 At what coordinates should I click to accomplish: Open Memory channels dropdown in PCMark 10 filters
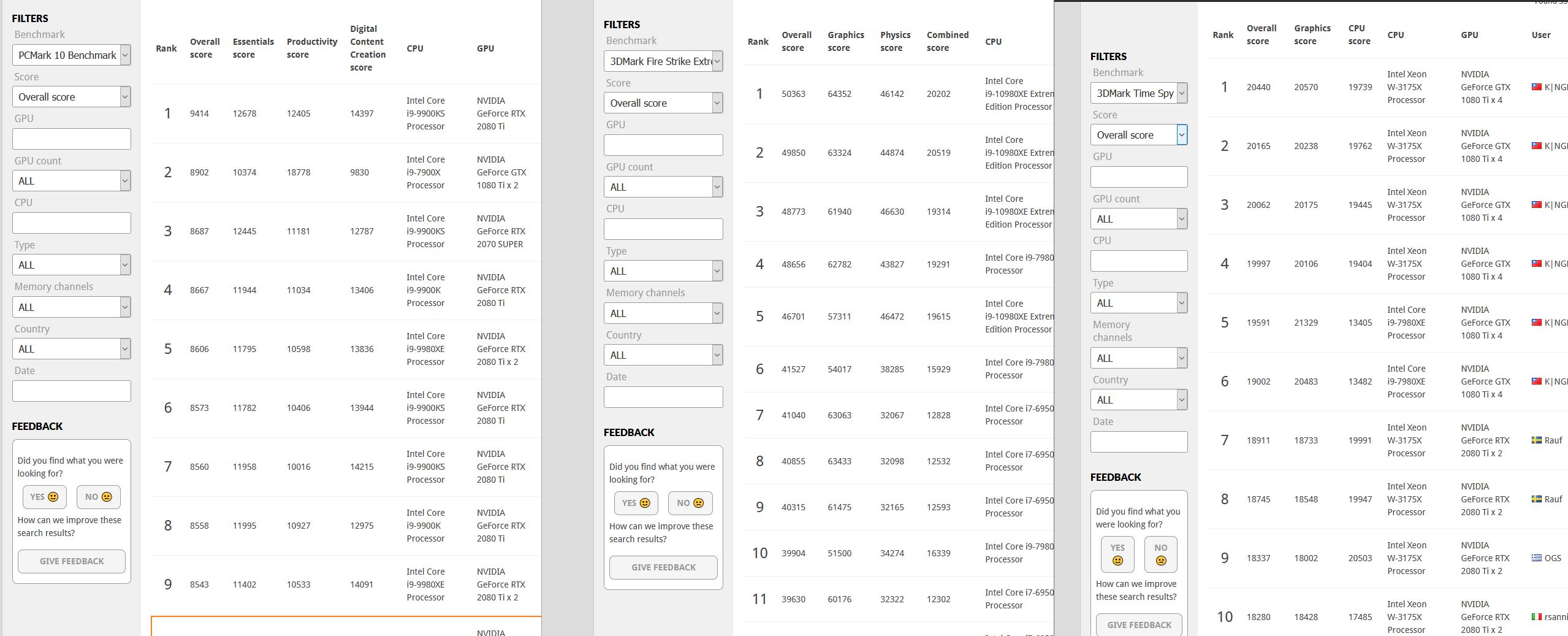[x=72, y=307]
